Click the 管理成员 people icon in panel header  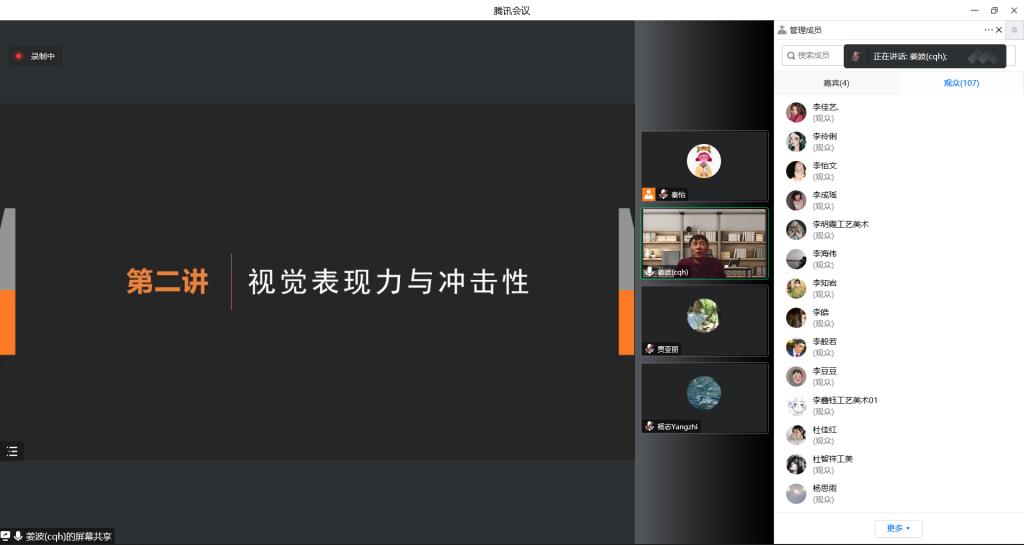coord(782,30)
